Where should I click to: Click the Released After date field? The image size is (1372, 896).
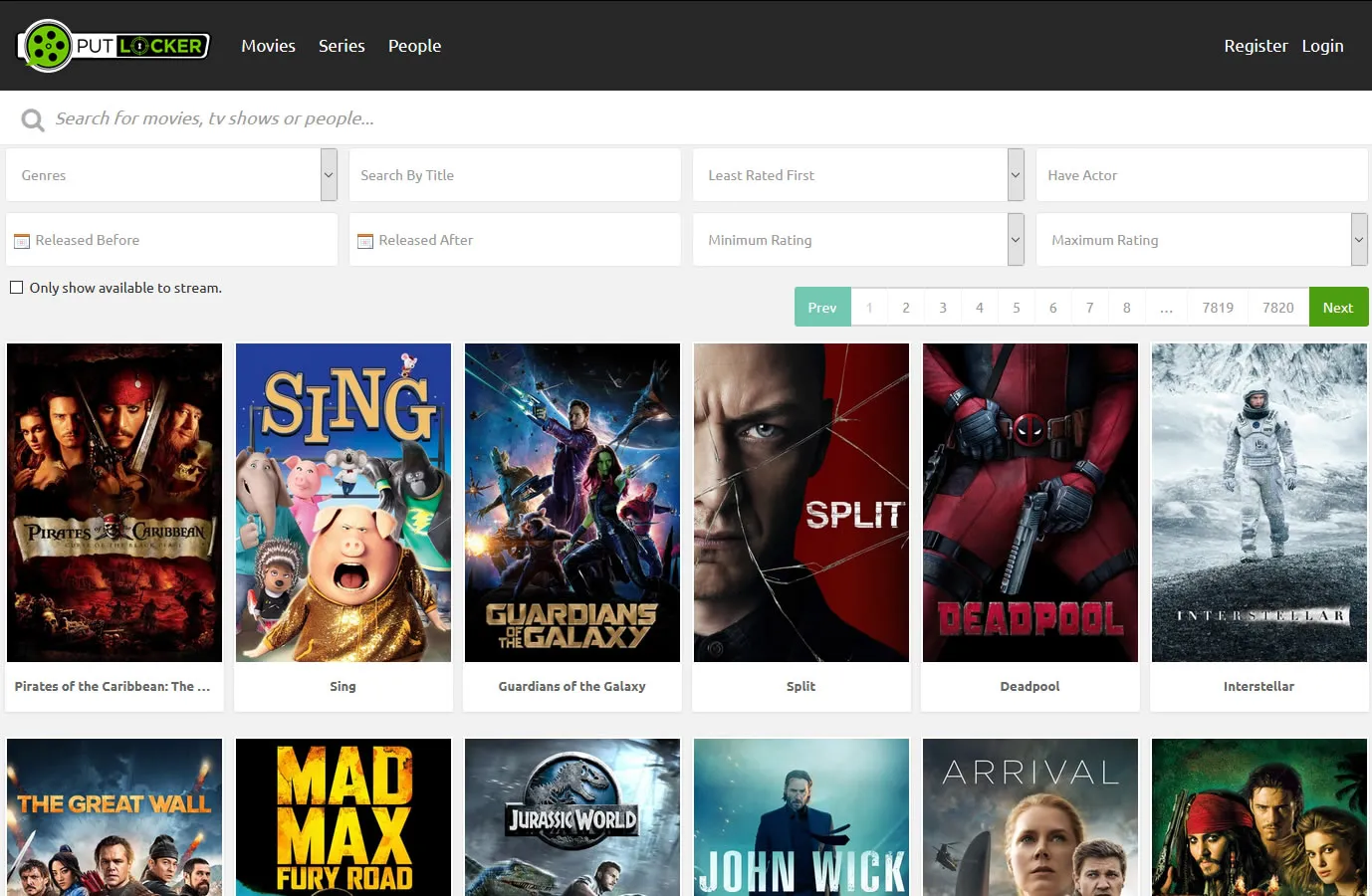pos(515,240)
